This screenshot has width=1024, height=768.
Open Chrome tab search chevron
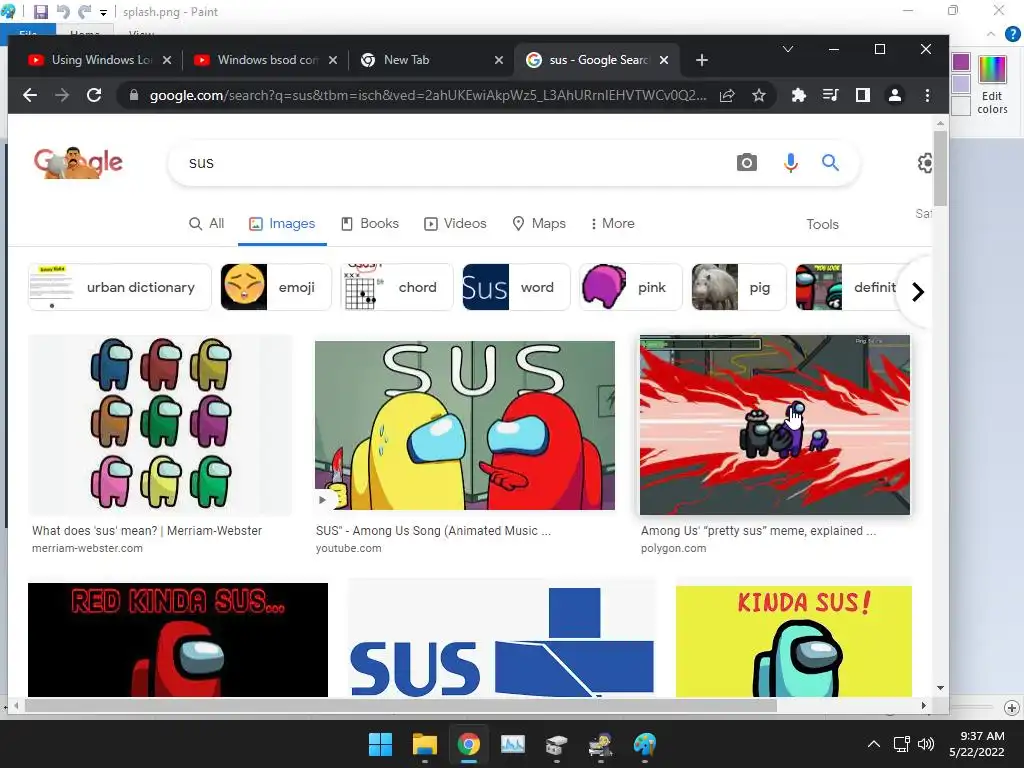788,49
